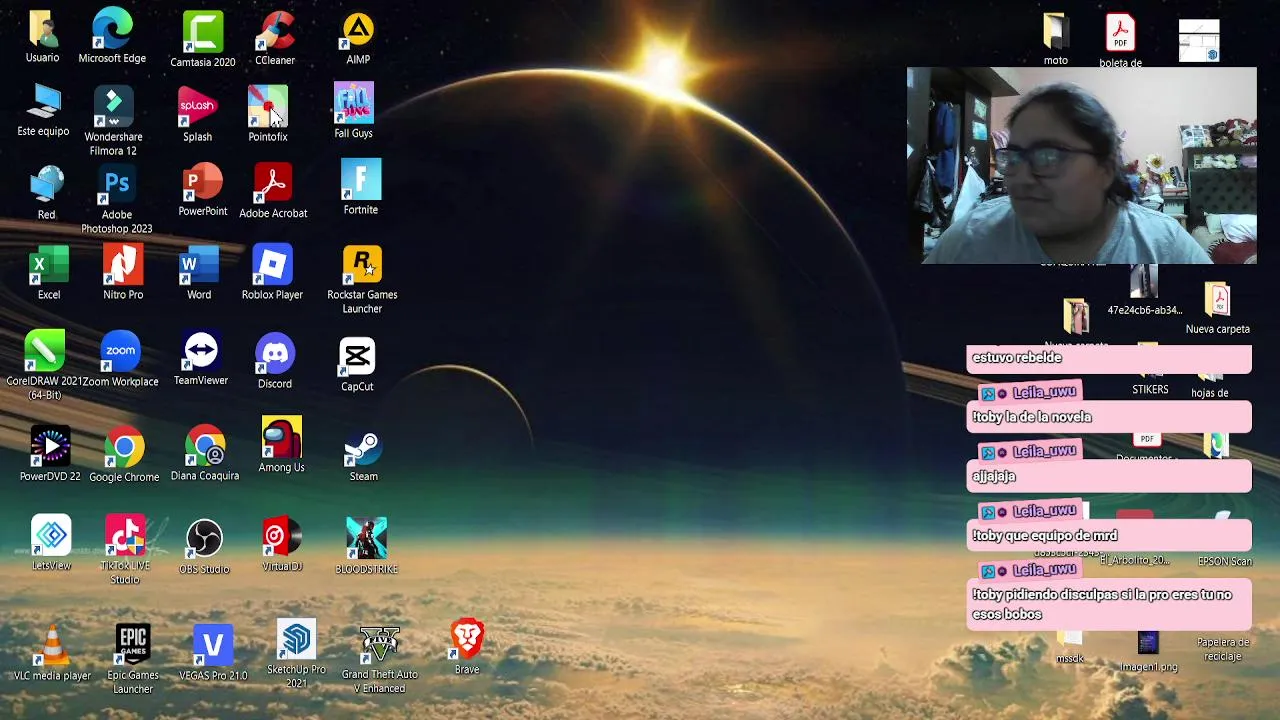Click the TeamViewer desktop icon

201,352
